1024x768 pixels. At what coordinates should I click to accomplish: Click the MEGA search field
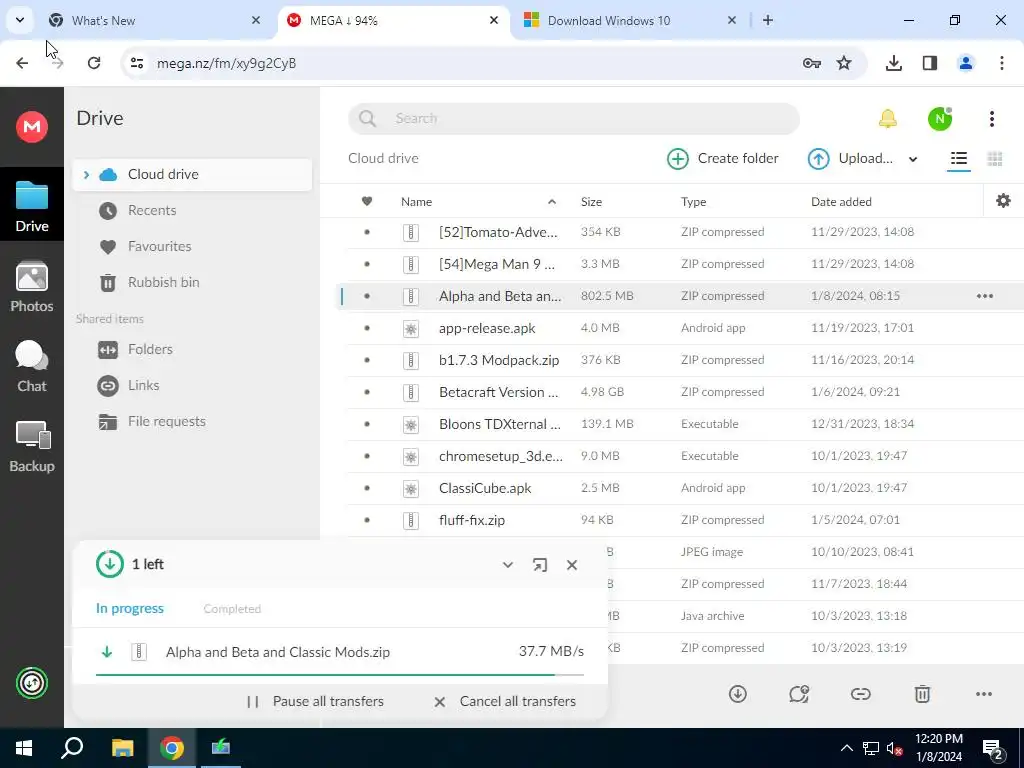pyautogui.click(x=573, y=118)
